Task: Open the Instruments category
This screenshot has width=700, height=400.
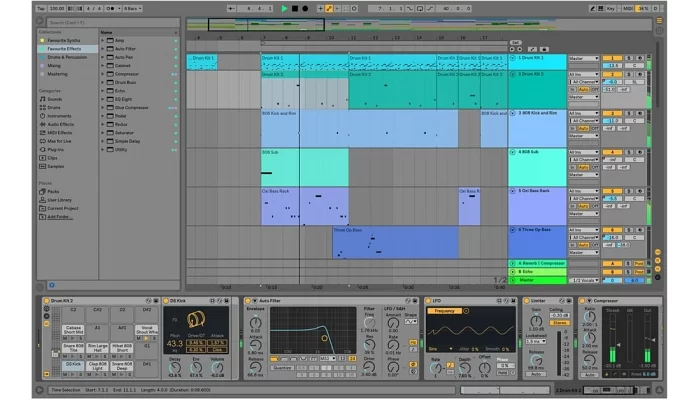Action: (59, 116)
